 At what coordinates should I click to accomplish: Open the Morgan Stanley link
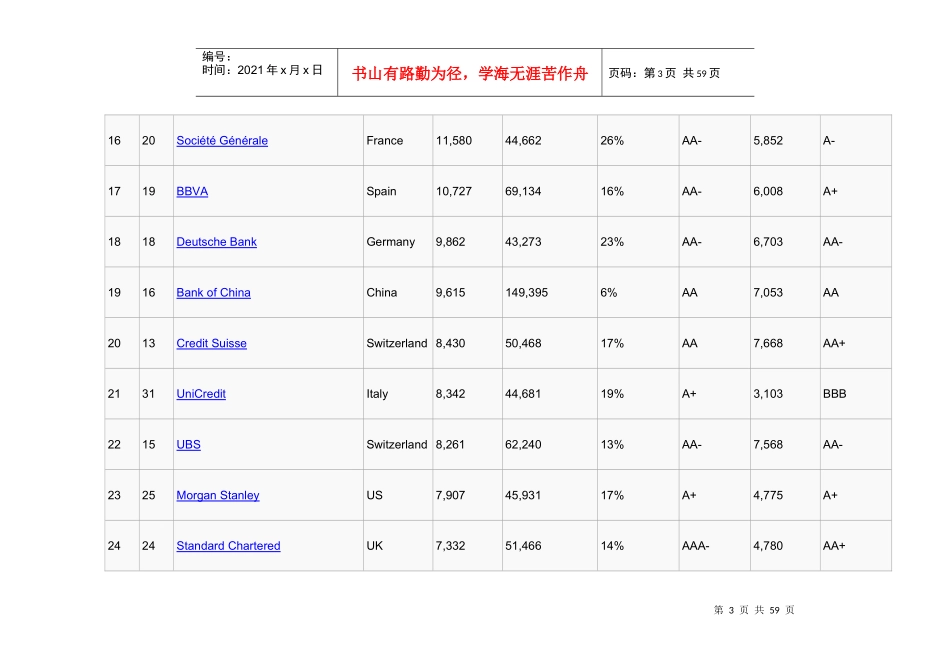218,496
